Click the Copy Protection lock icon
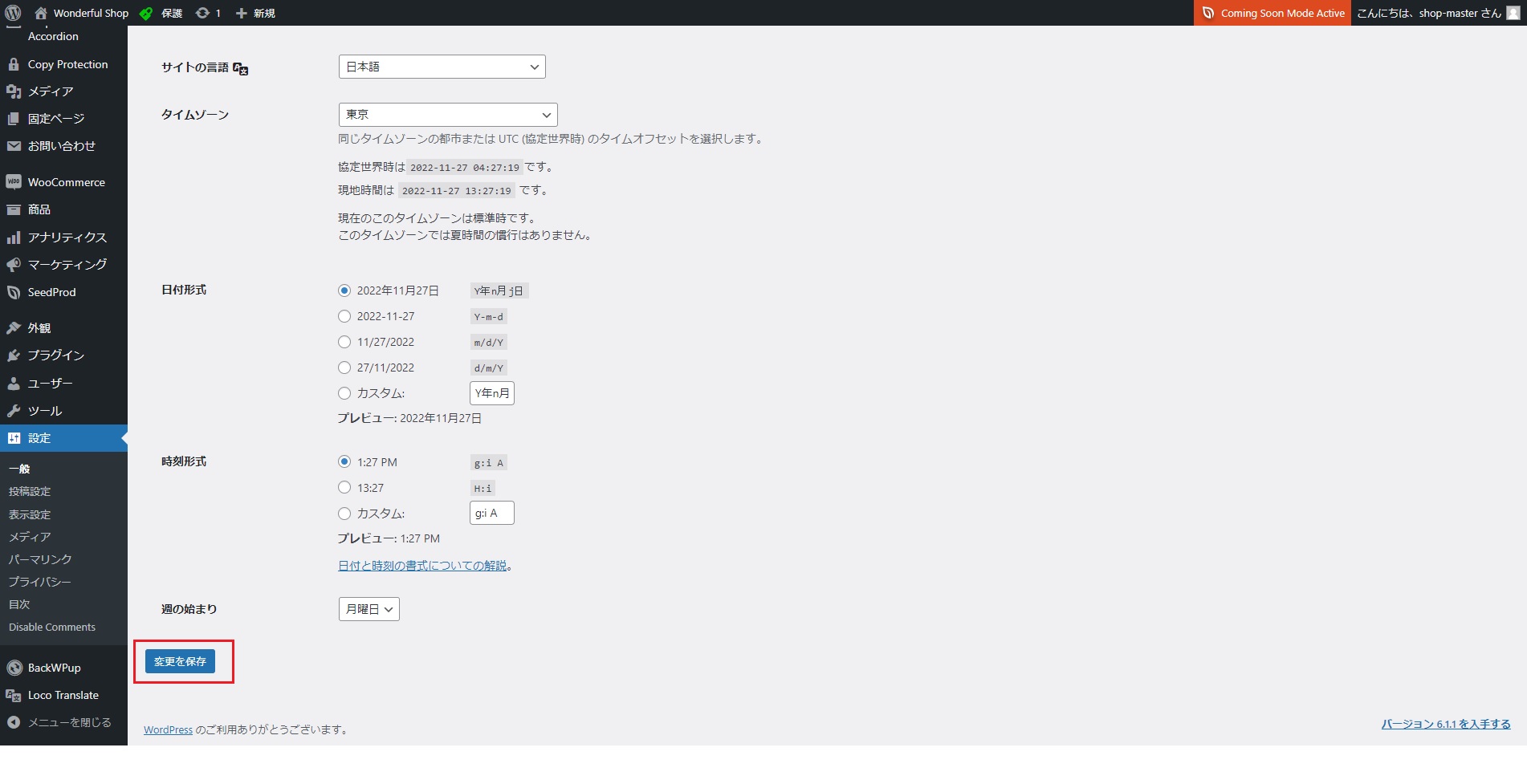Image resolution: width=1527 pixels, height=784 pixels. (x=14, y=64)
